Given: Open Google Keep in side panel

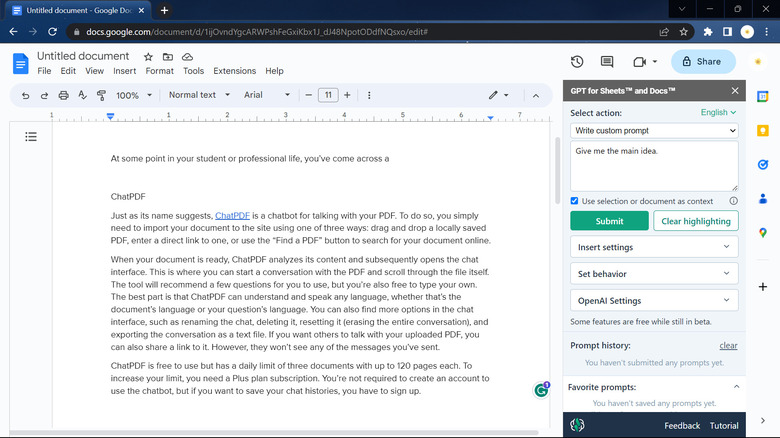Looking at the screenshot, I should (x=762, y=130).
